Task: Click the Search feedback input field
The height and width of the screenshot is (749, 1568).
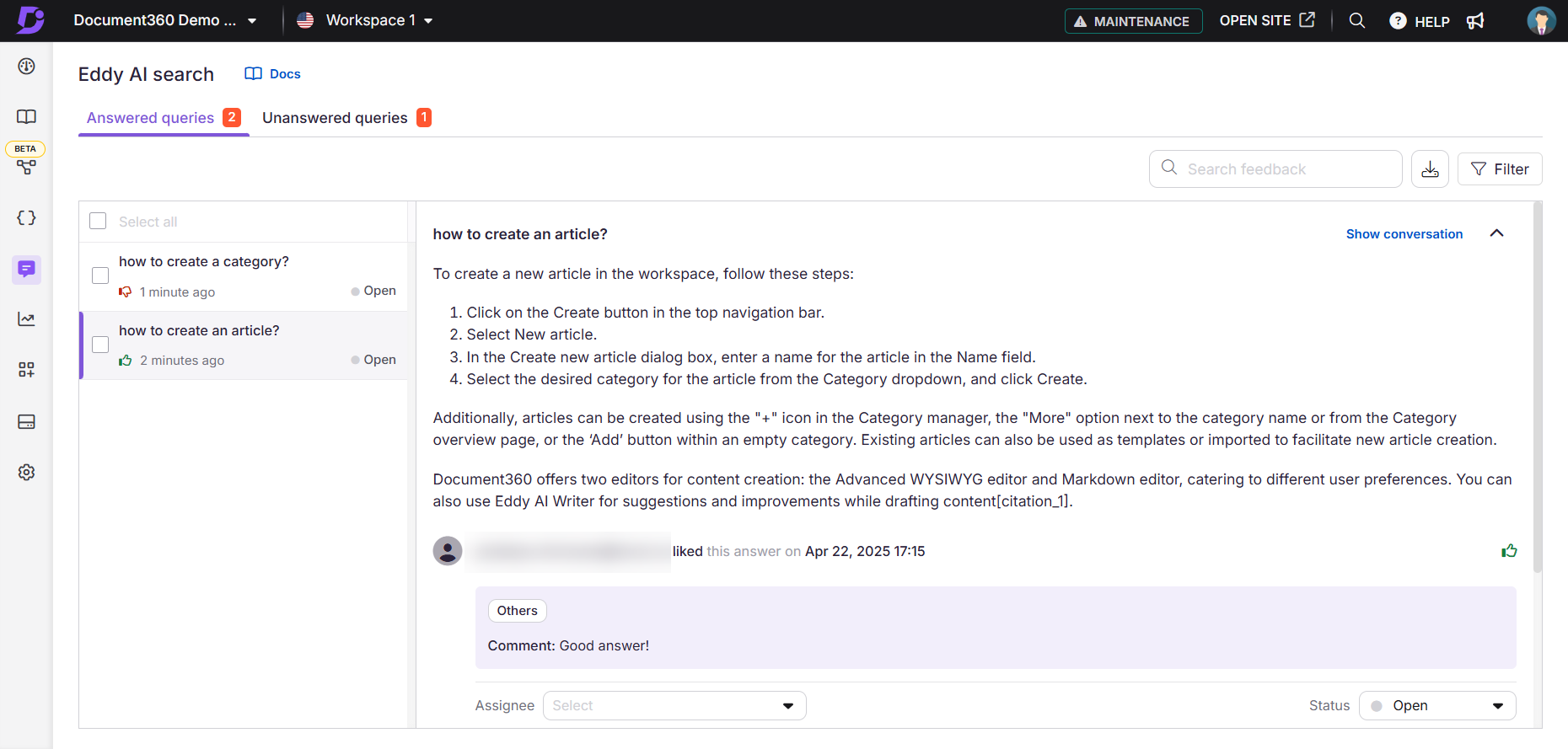Action: [x=1275, y=169]
